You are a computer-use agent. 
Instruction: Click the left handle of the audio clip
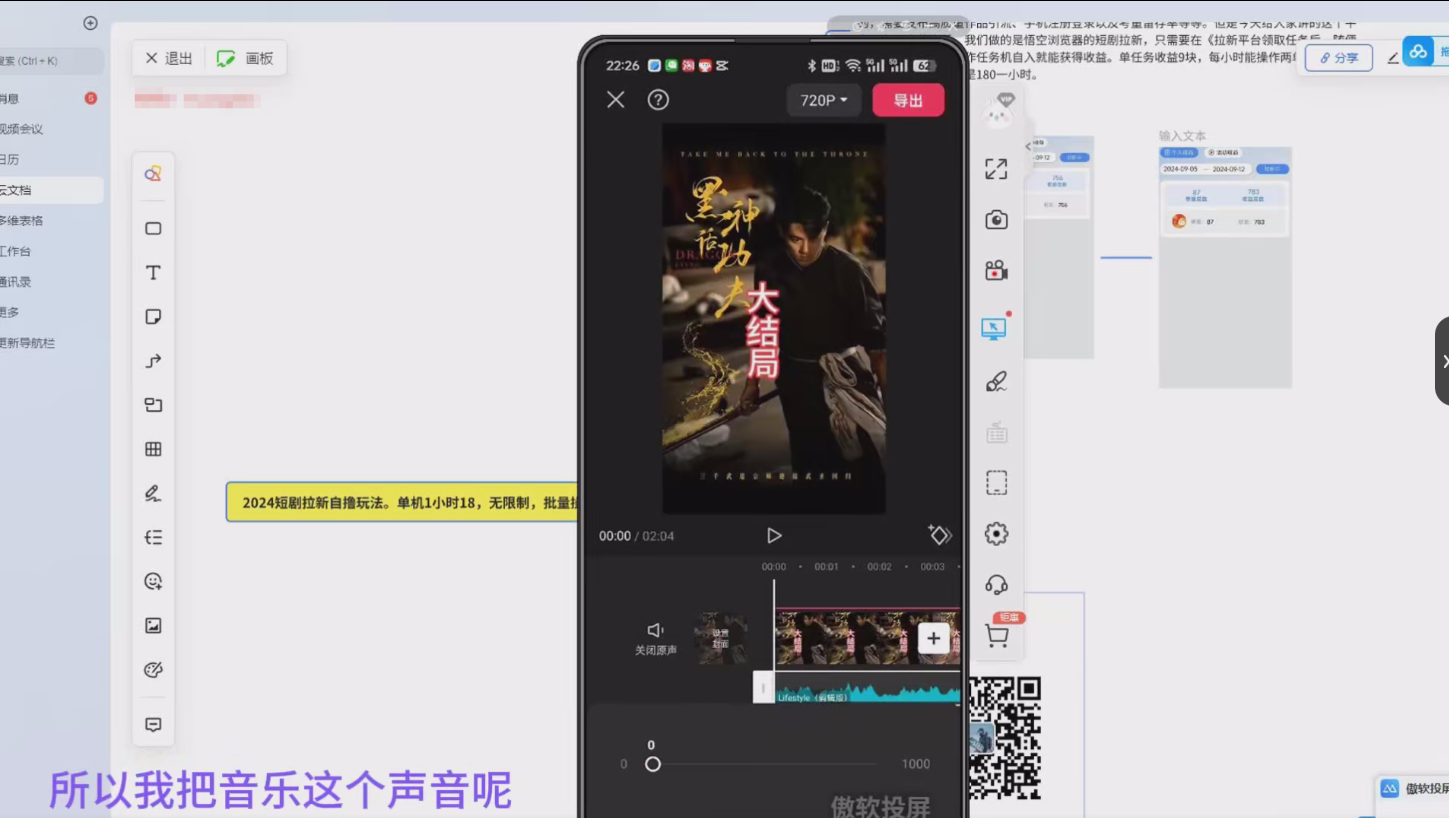763,687
